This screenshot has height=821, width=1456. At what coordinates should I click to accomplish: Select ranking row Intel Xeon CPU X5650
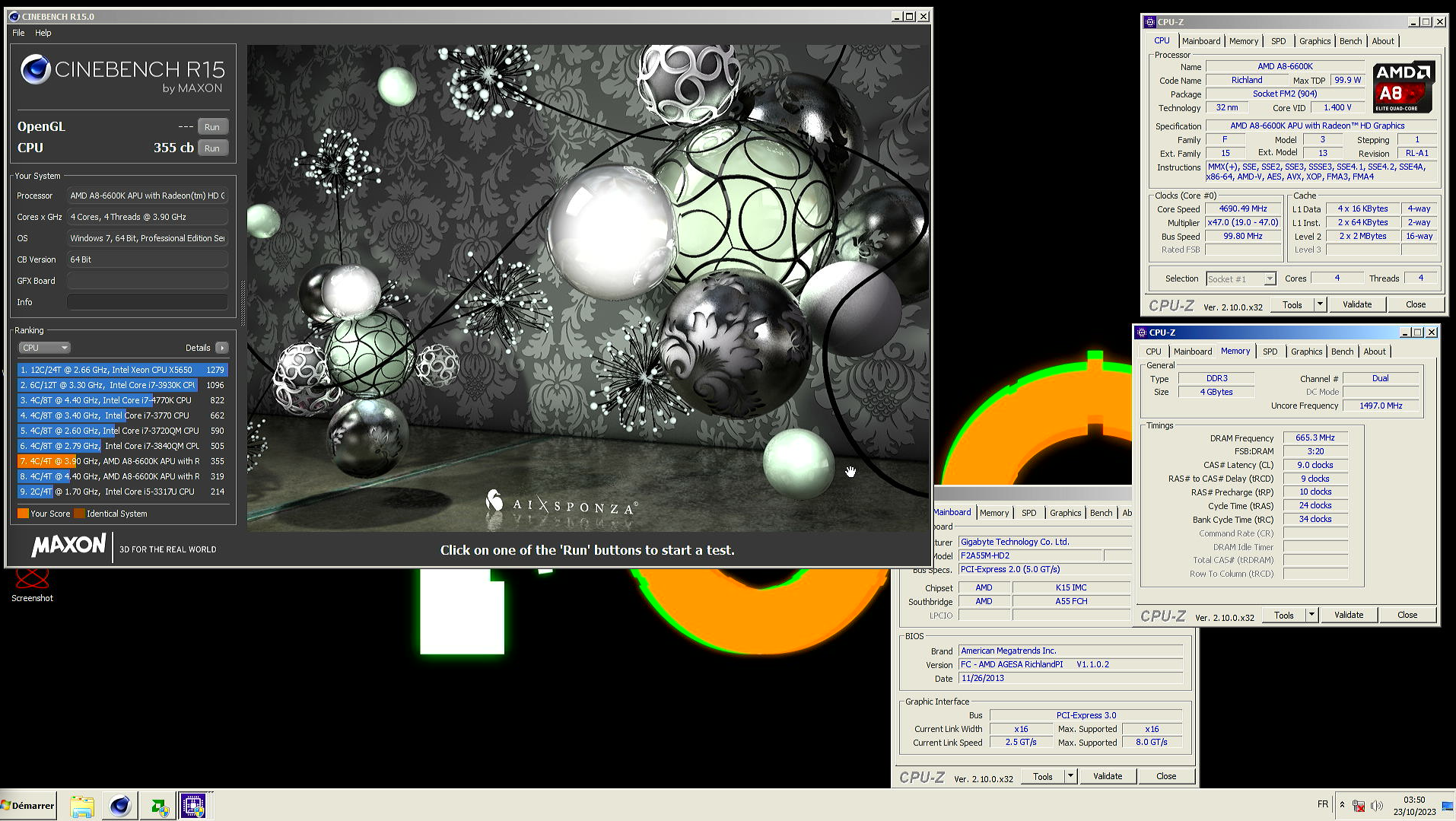(122, 370)
